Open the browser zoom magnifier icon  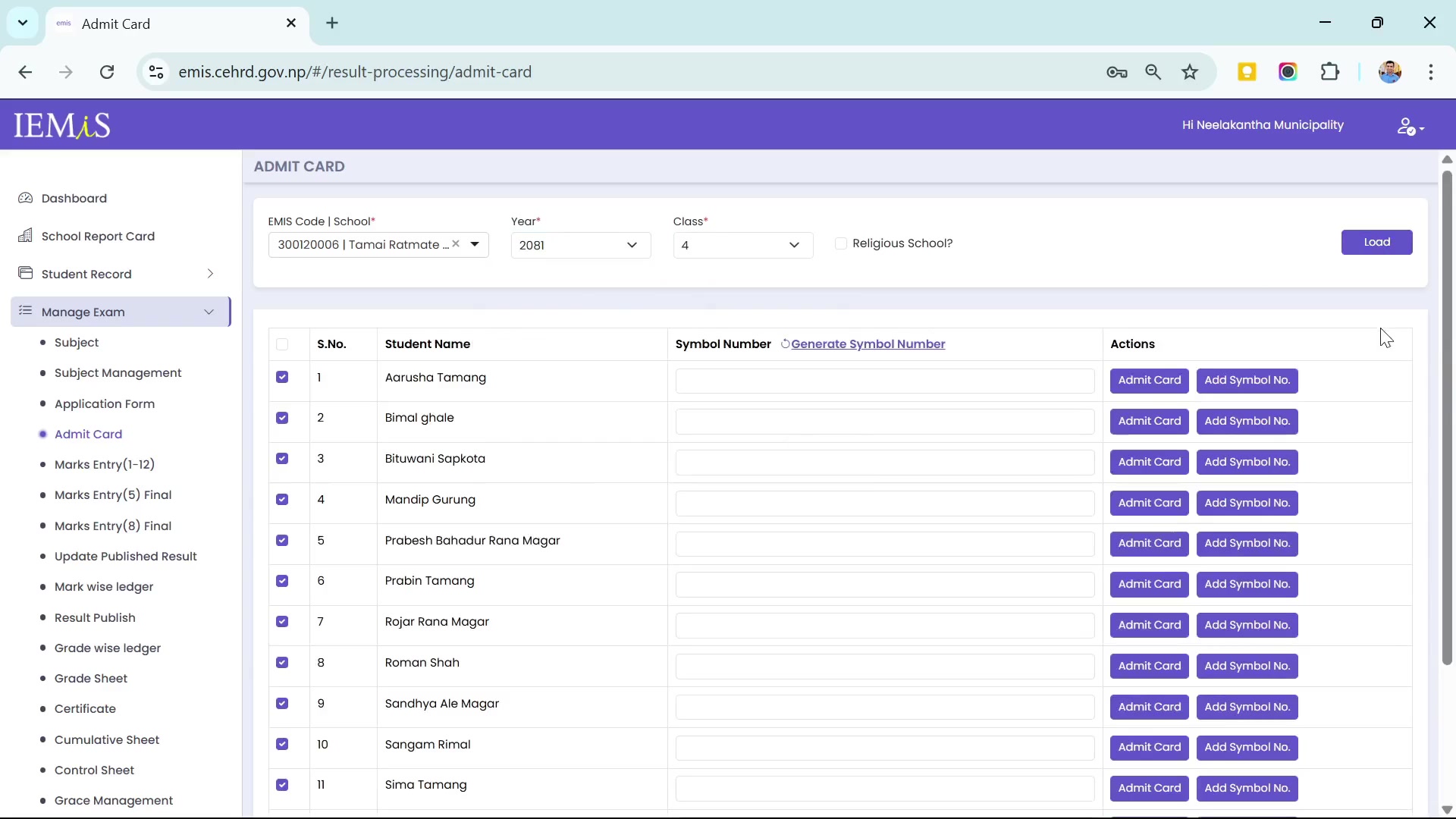pos(1153,72)
